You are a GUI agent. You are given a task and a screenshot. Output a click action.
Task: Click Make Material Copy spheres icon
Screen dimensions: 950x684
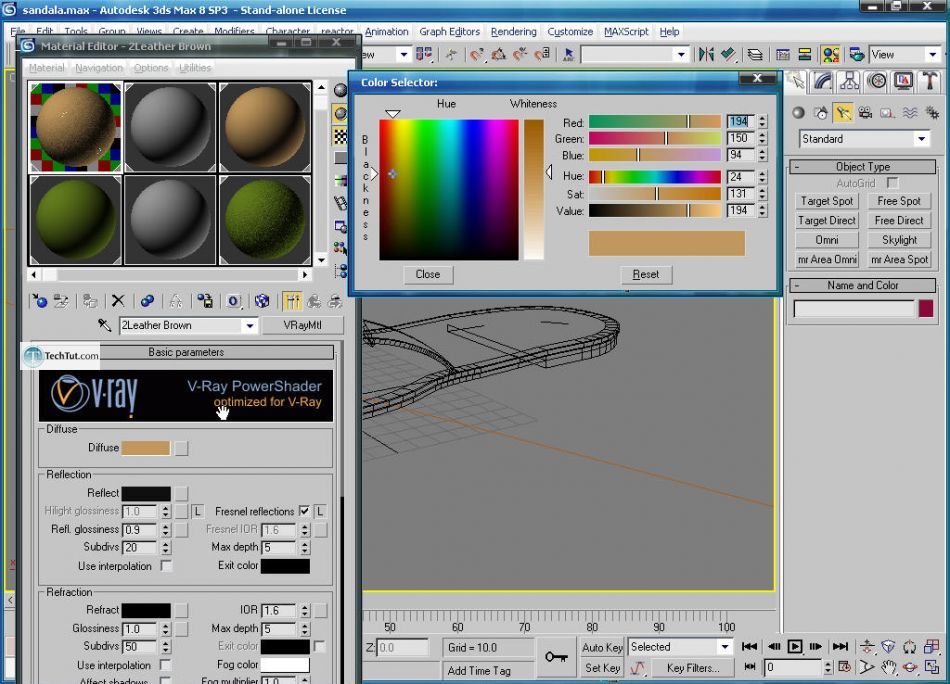coord(147,300)
